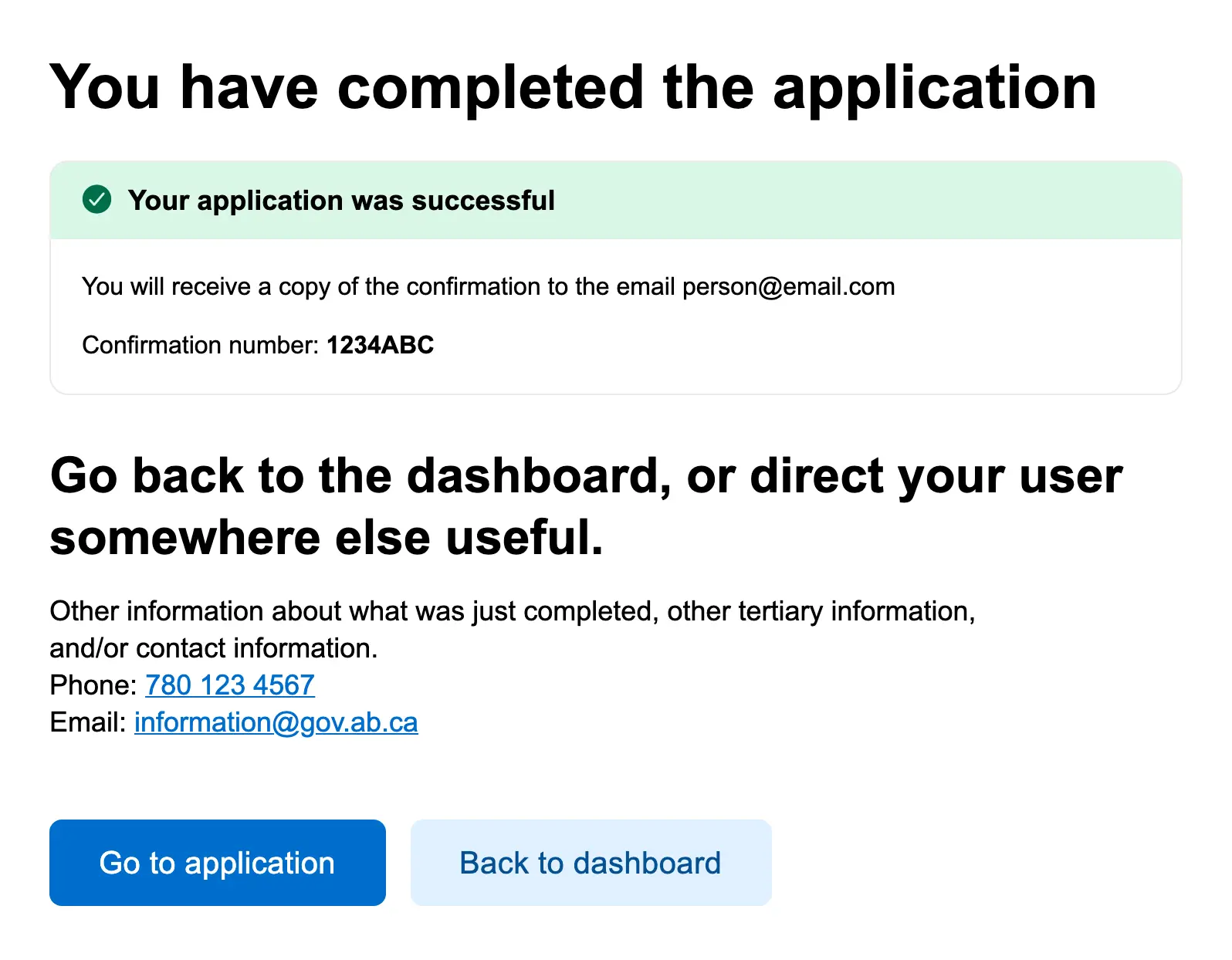
Task: Click the "Phone:" label
Action: click(93, 685)
